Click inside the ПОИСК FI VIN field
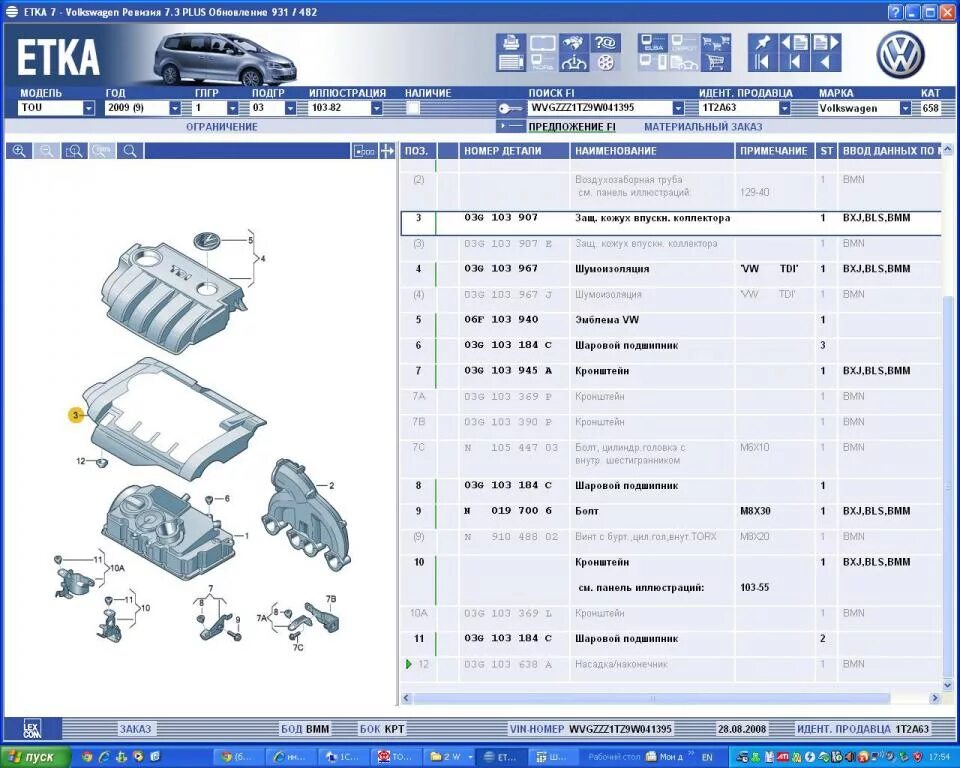Image resolution: width=960 pixels, height=768 pixels. (599, 108)
